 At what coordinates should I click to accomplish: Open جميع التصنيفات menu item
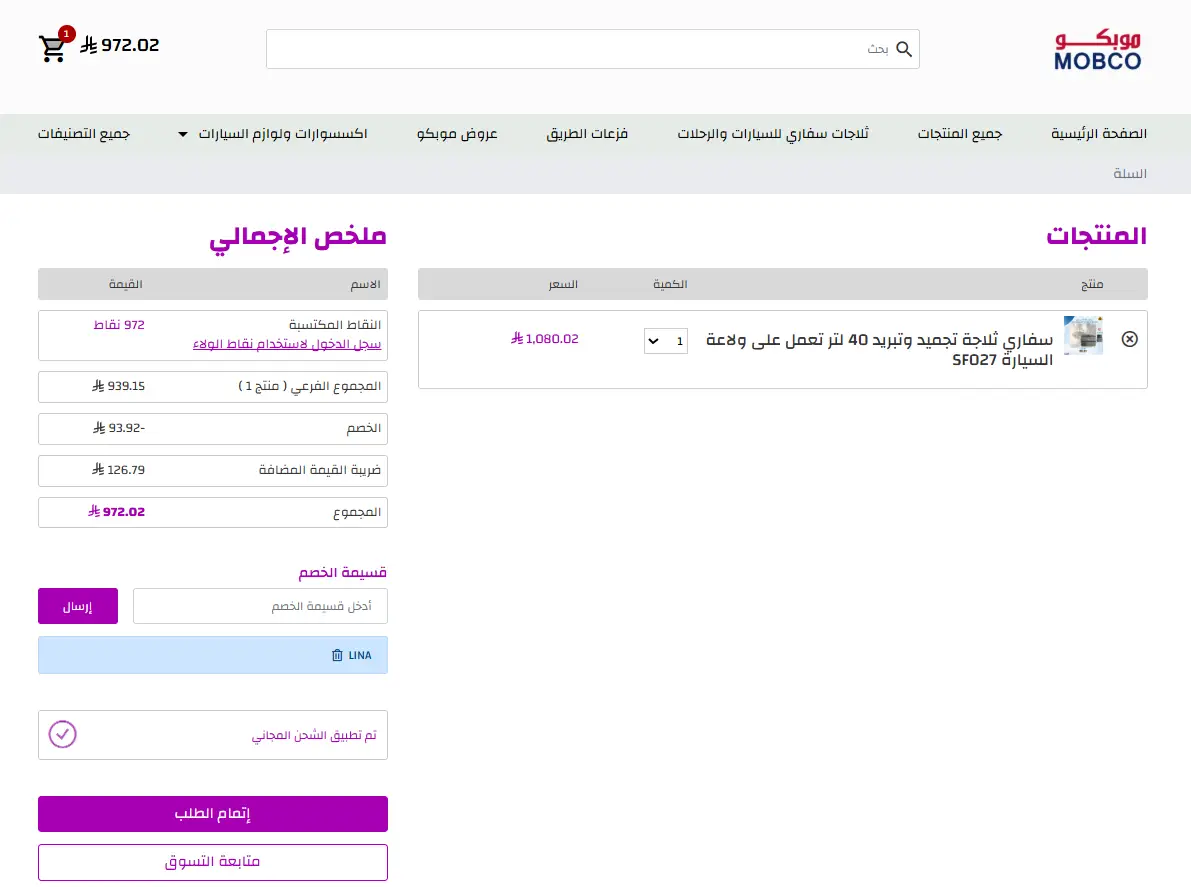point(84,134)
